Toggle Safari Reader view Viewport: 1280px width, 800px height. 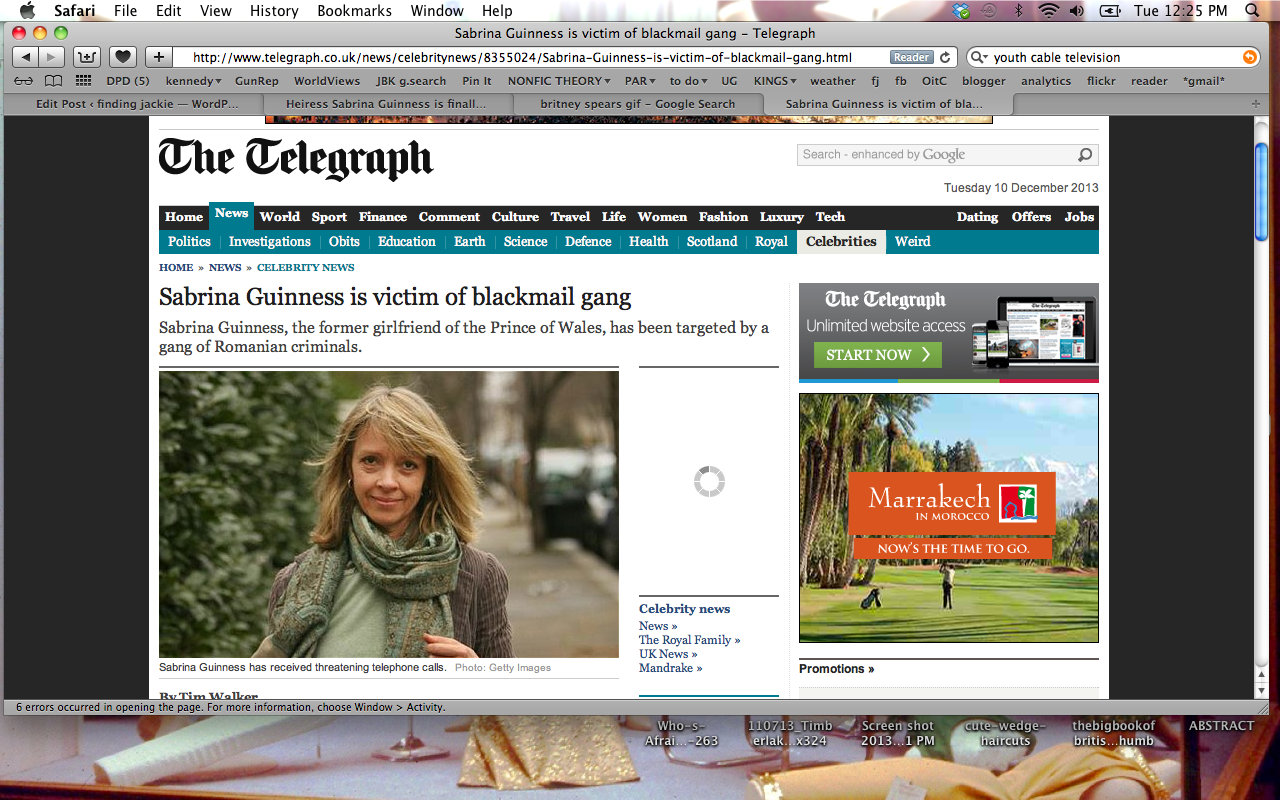click(x=911, y=57)
